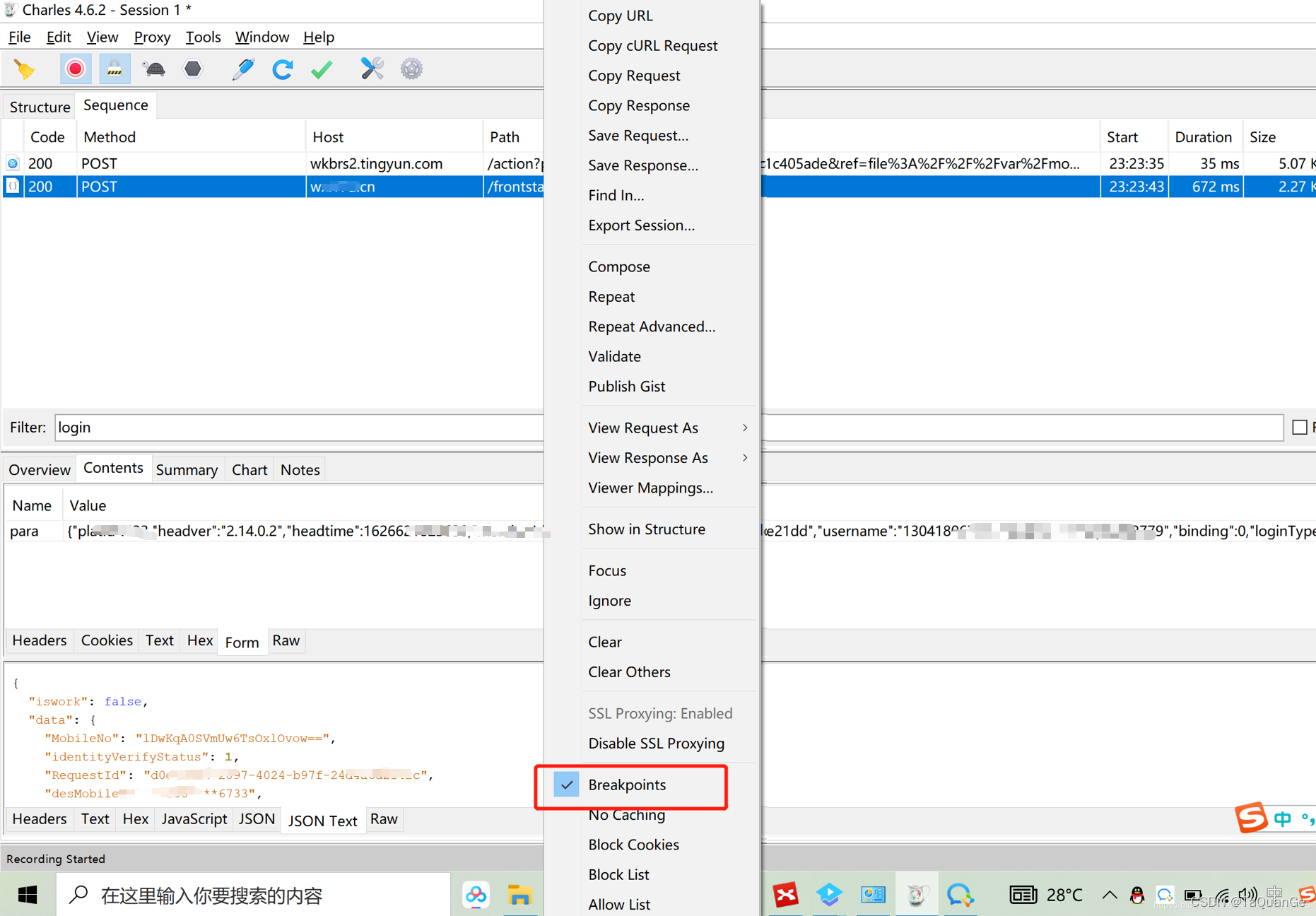
Task: Open the Notes tab
Action: click(300, 470)
